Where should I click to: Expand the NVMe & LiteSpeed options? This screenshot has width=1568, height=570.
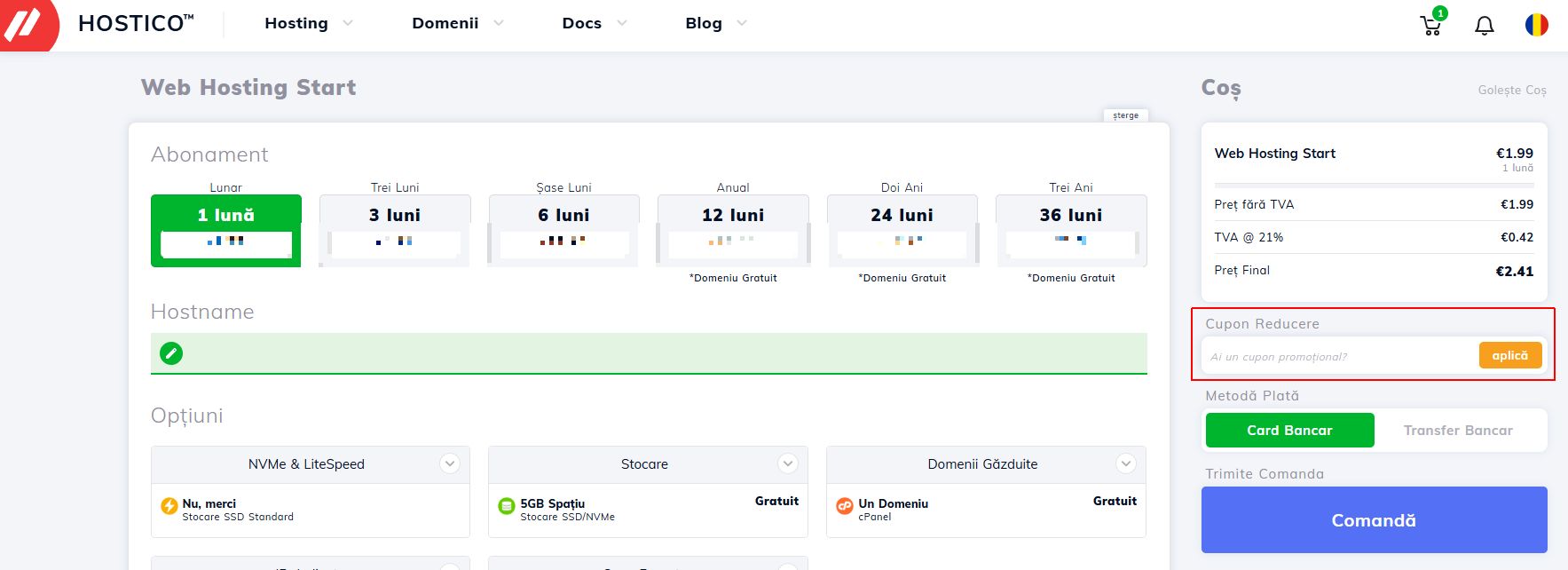point(450,463)
